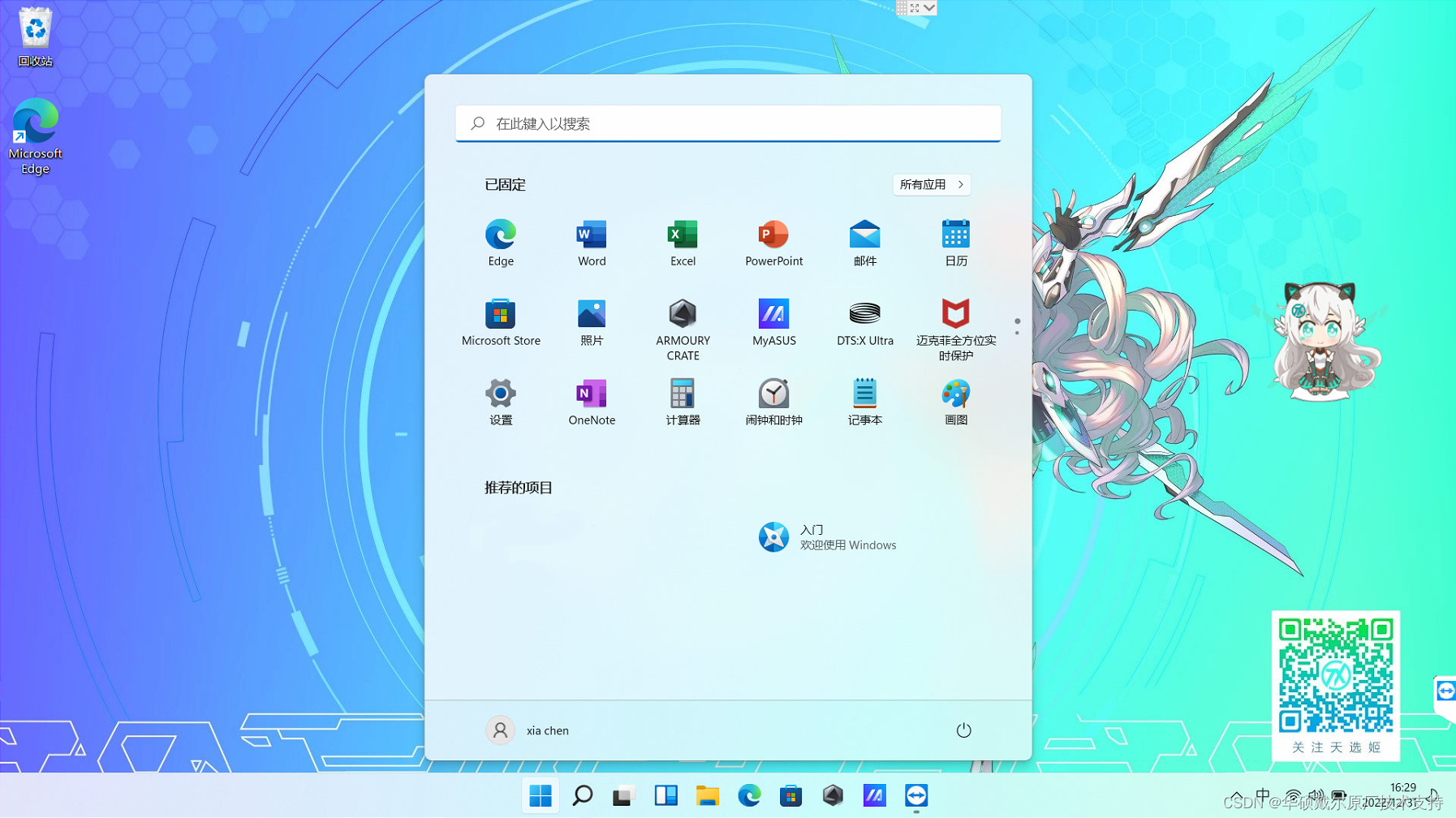Open the 邮件 mail app
Image resolution: width=1456 pixels, height=818 pixels.
(x=864, y=243)
